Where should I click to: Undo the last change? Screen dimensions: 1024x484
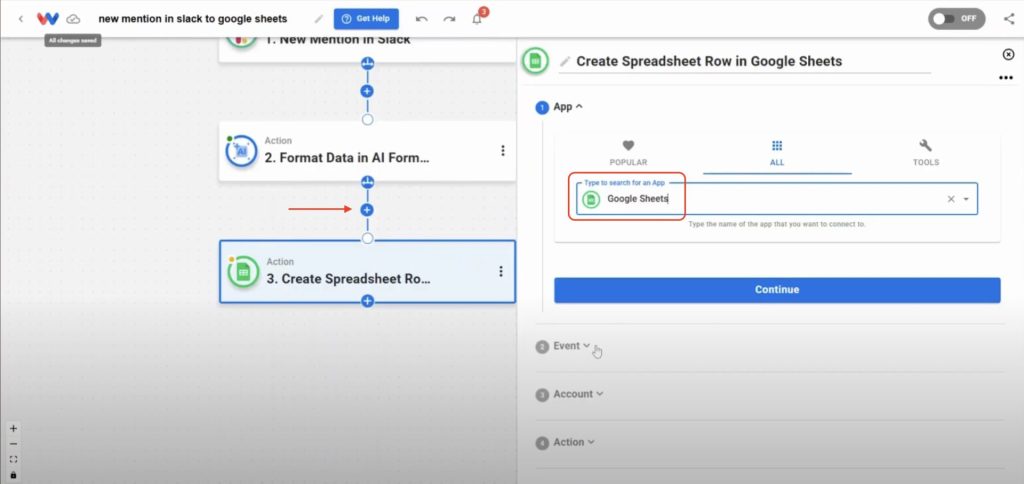[x=422, y=19]
